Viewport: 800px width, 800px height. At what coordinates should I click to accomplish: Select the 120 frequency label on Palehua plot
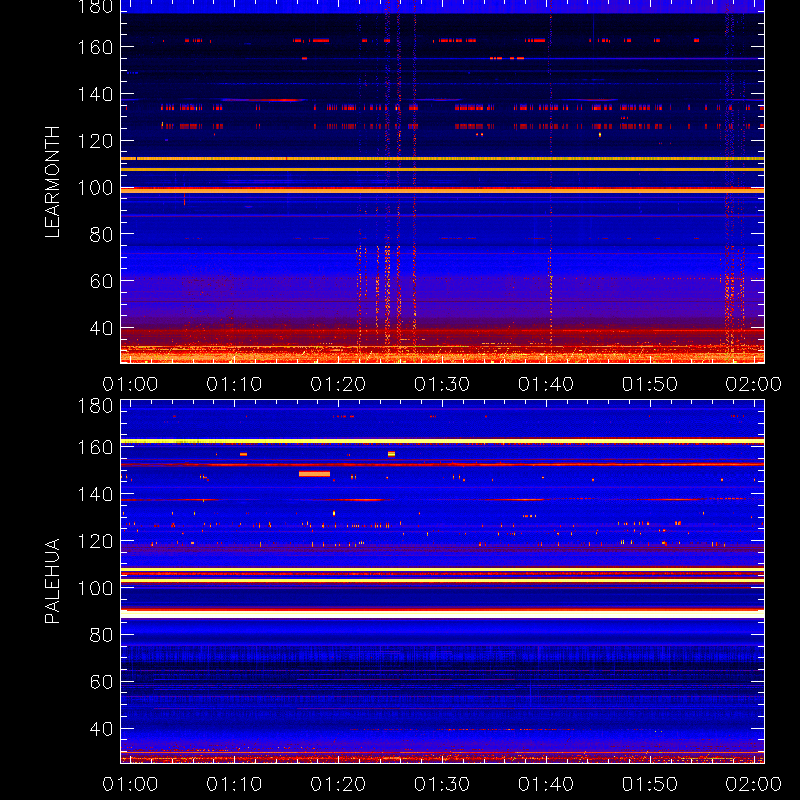tap(95, 541)
